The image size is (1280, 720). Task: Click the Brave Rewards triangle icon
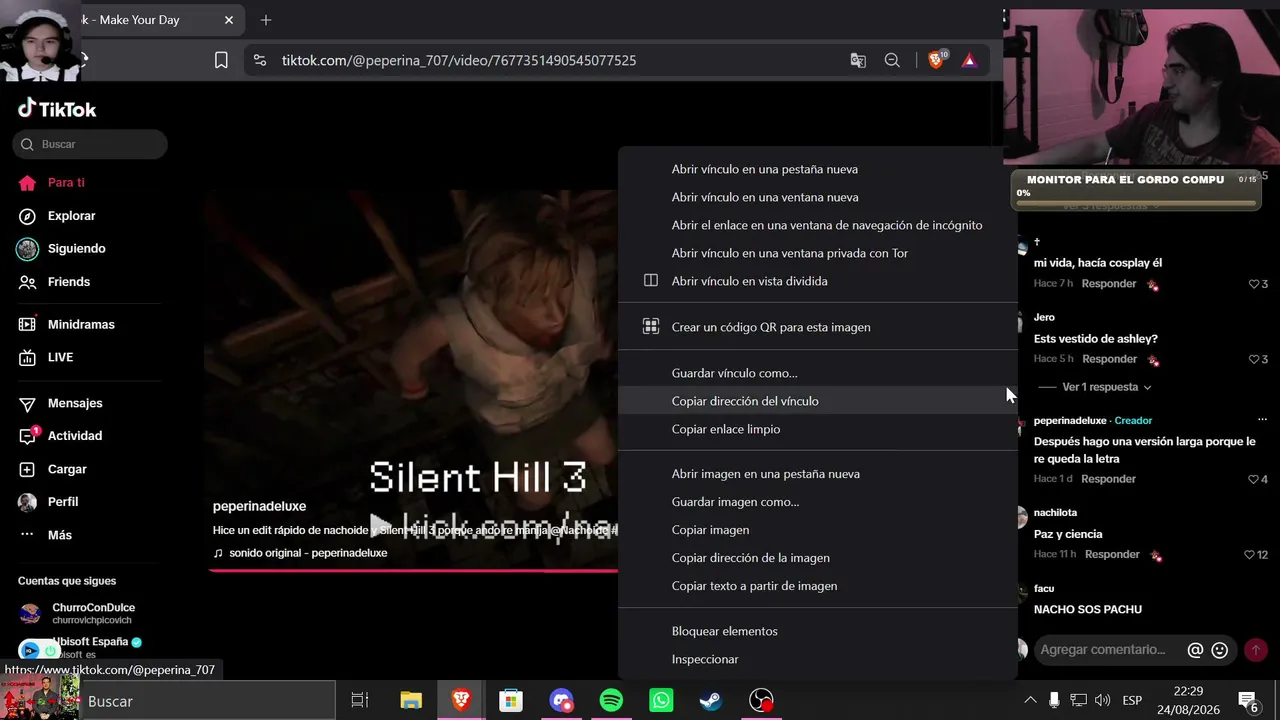tap(969, 60)
